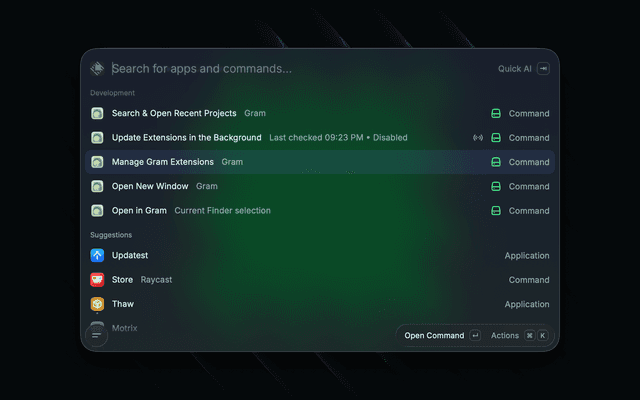Click 'Last checked 09:23 PM • Disabled' subtitle

tap(338, 138)
